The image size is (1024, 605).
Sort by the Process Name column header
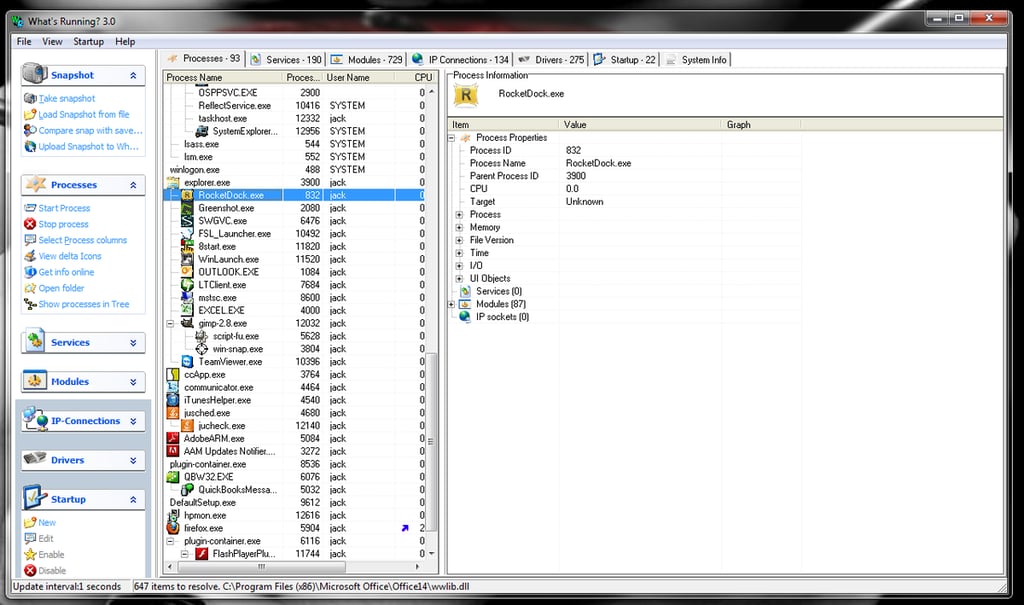tap(223, 77)
